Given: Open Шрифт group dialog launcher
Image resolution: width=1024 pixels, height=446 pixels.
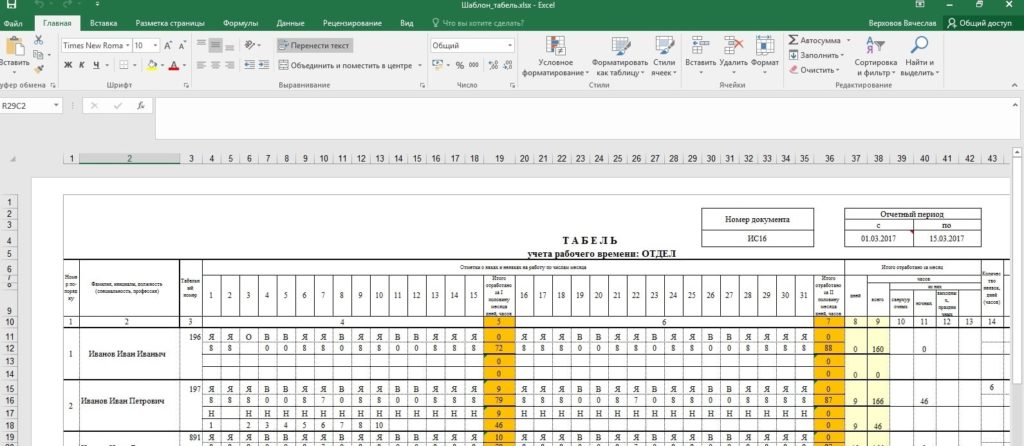Looking at the screenshot, I should click(x=187, y=86).
